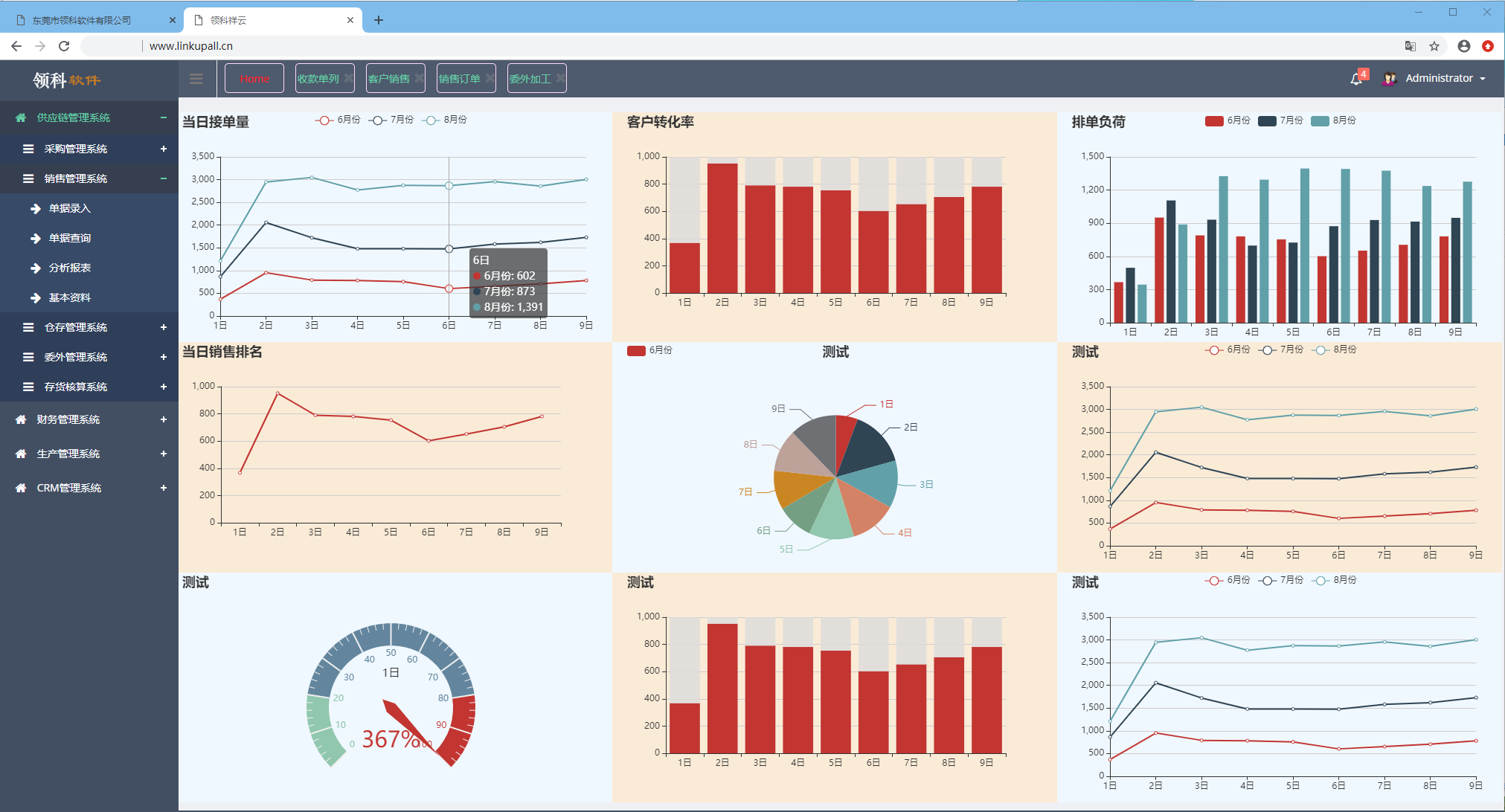Collapse the 销售管理系统 menu
This screenshot has width=1505, height=812.
tap(163, 178)
